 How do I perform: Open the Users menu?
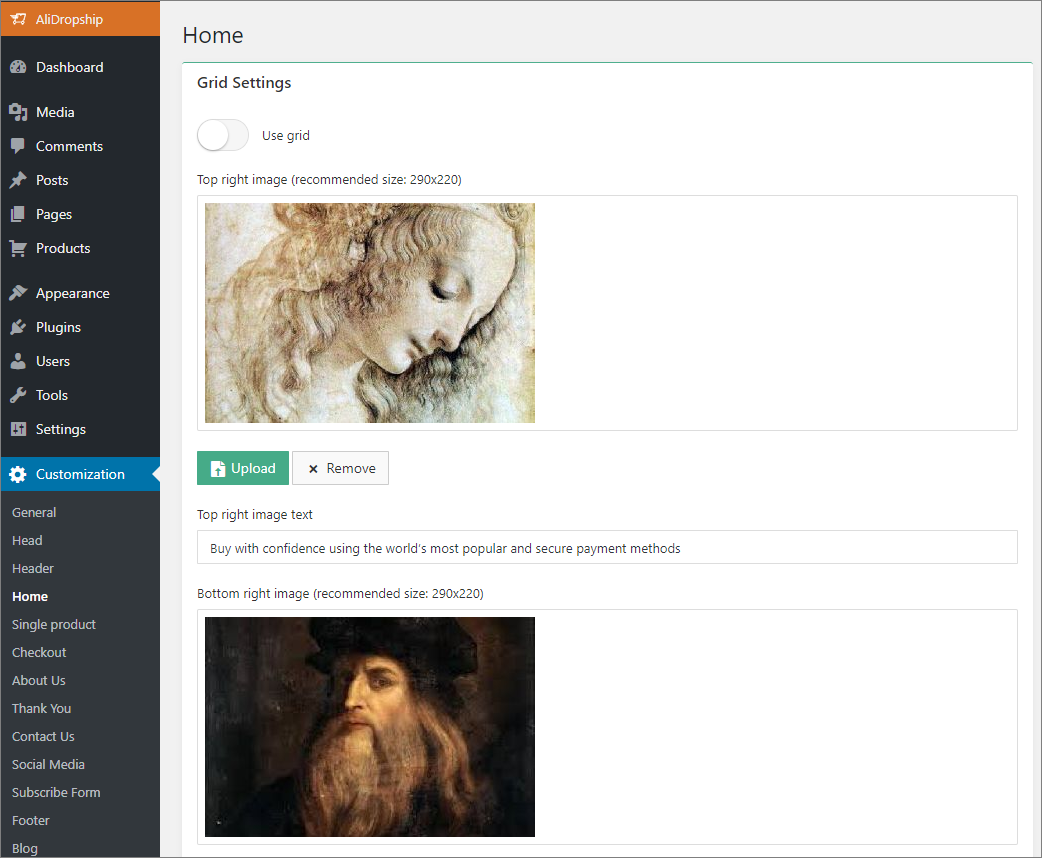[x=80, y=361]
